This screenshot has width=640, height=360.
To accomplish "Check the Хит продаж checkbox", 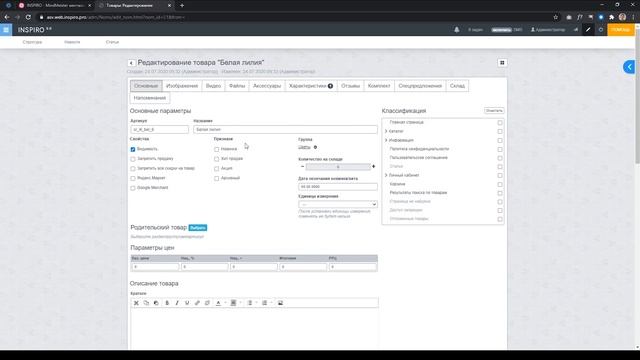I will coord(216,159).
